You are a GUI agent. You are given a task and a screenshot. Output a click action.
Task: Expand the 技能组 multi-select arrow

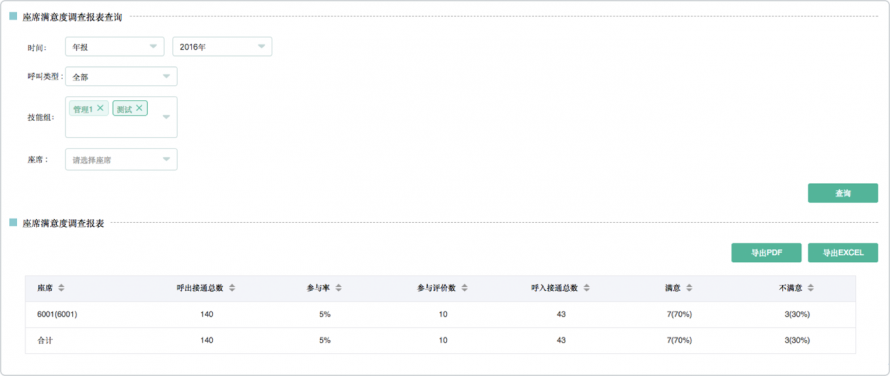click(166, 117)
